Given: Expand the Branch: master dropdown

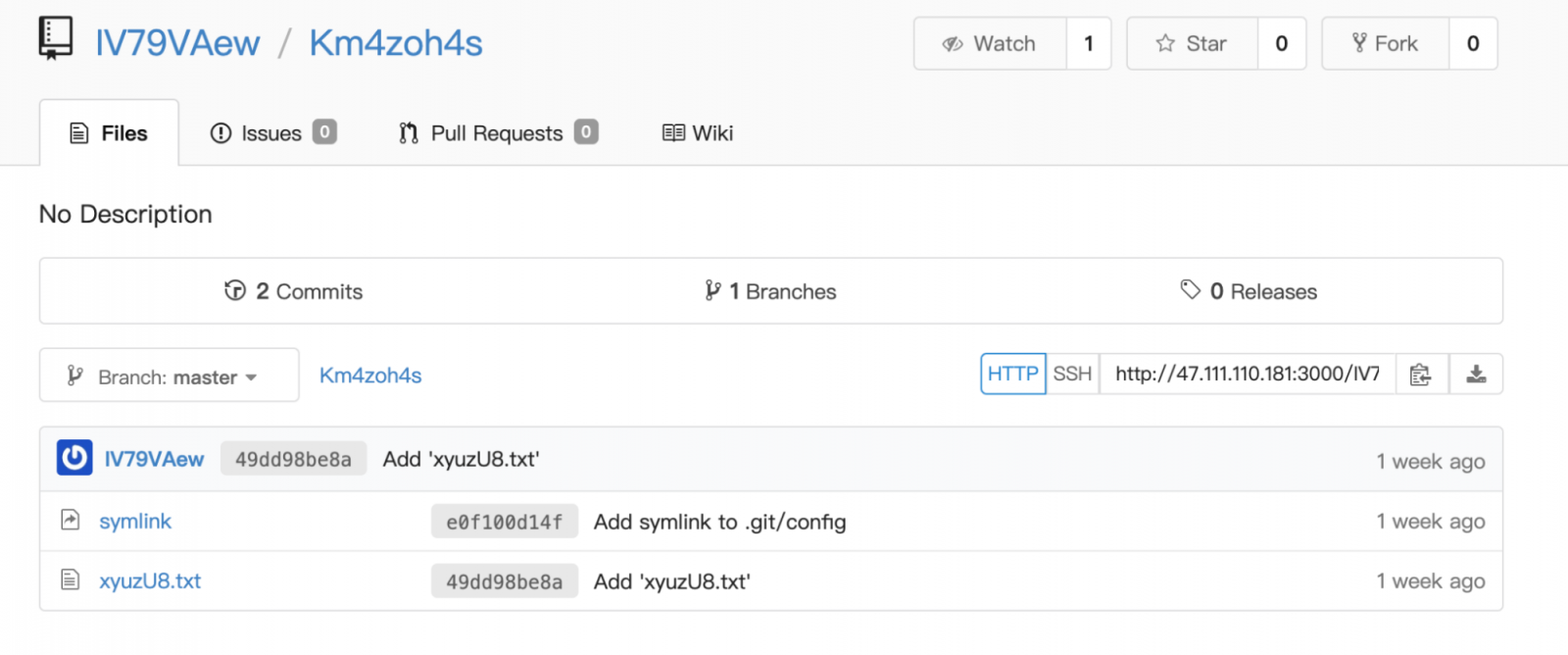Looking at the screenshot, I should [169, 376].
